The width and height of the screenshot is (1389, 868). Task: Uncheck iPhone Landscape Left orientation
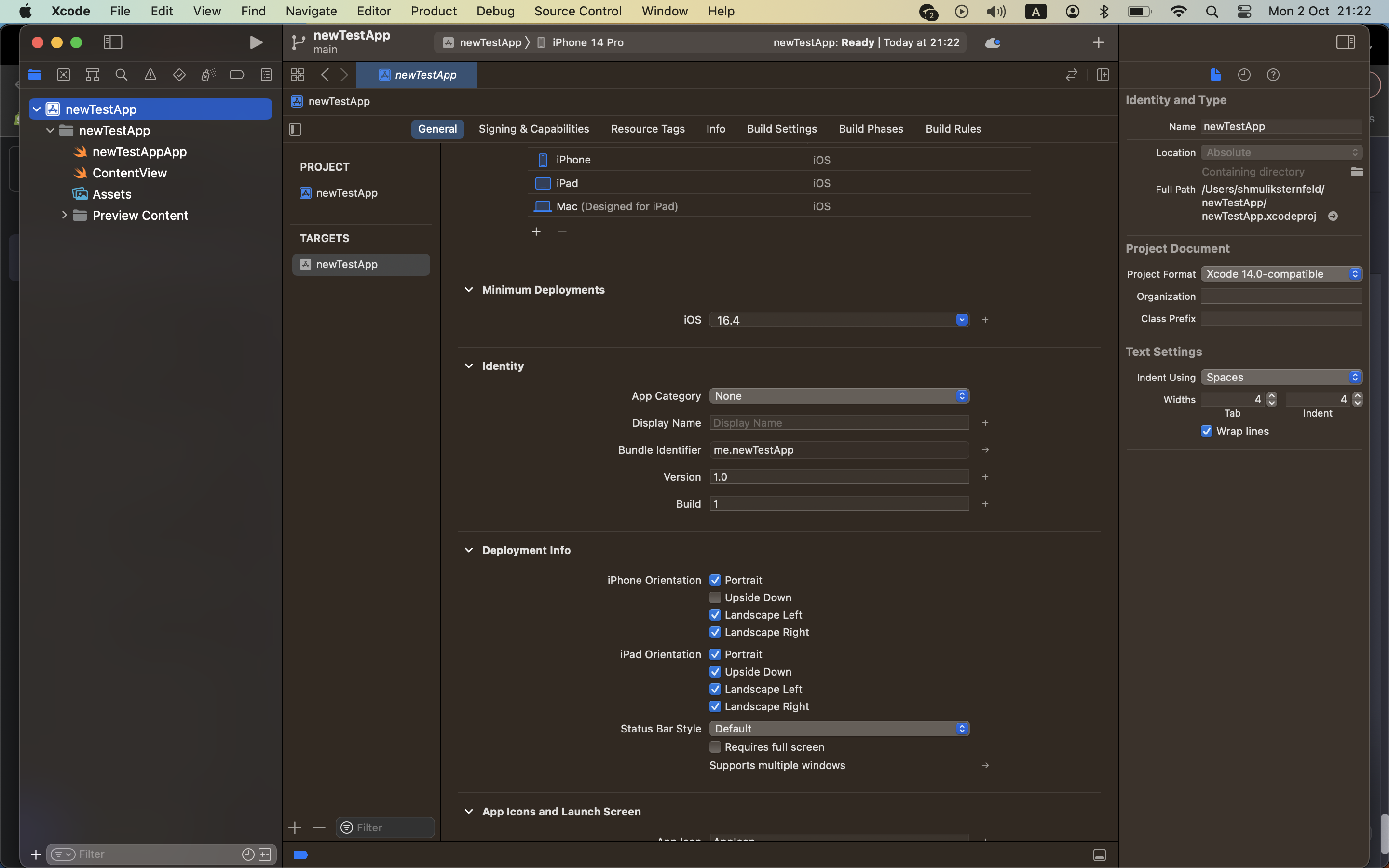coord(715,615)
